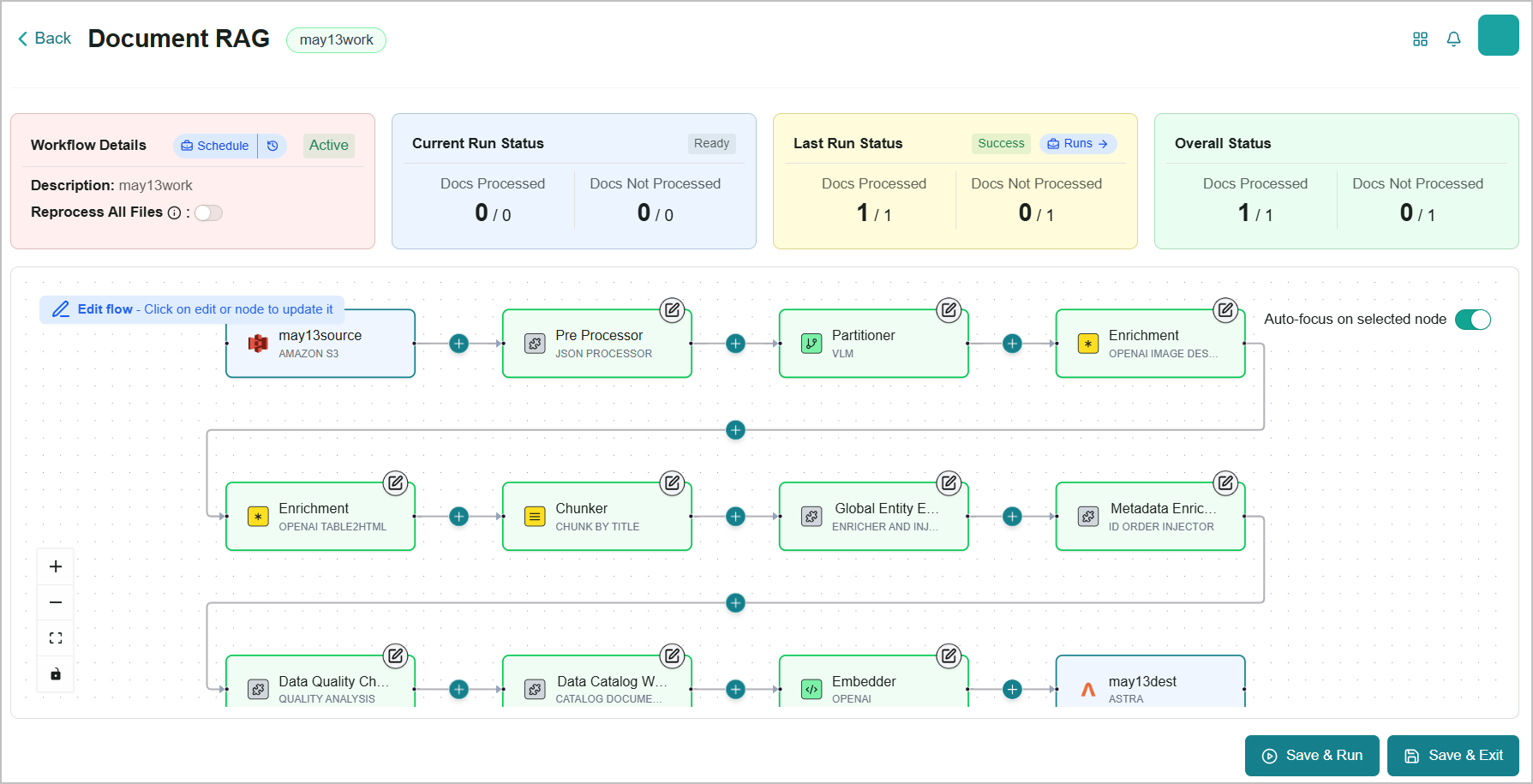Click the Schedule button
The height and width of the screenshot is (784, 1533).
click(215, 146)
